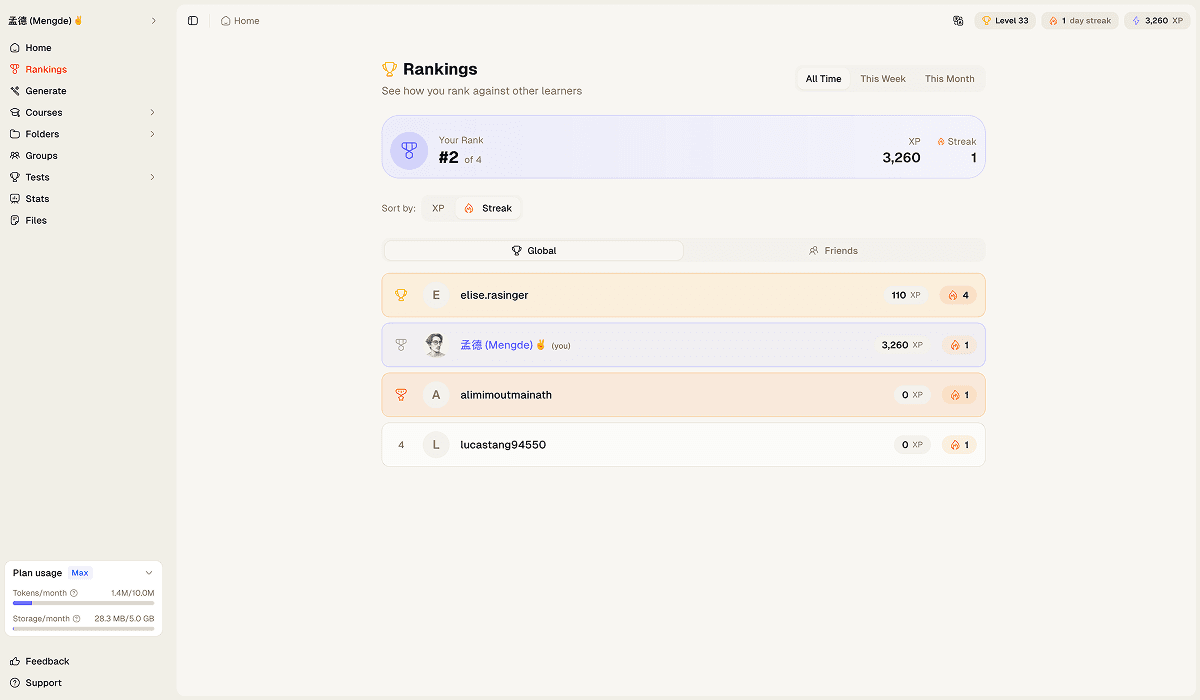
Task: Collapse the Plan usage panel
Action: pyautogui.click(x=149, y=572)
